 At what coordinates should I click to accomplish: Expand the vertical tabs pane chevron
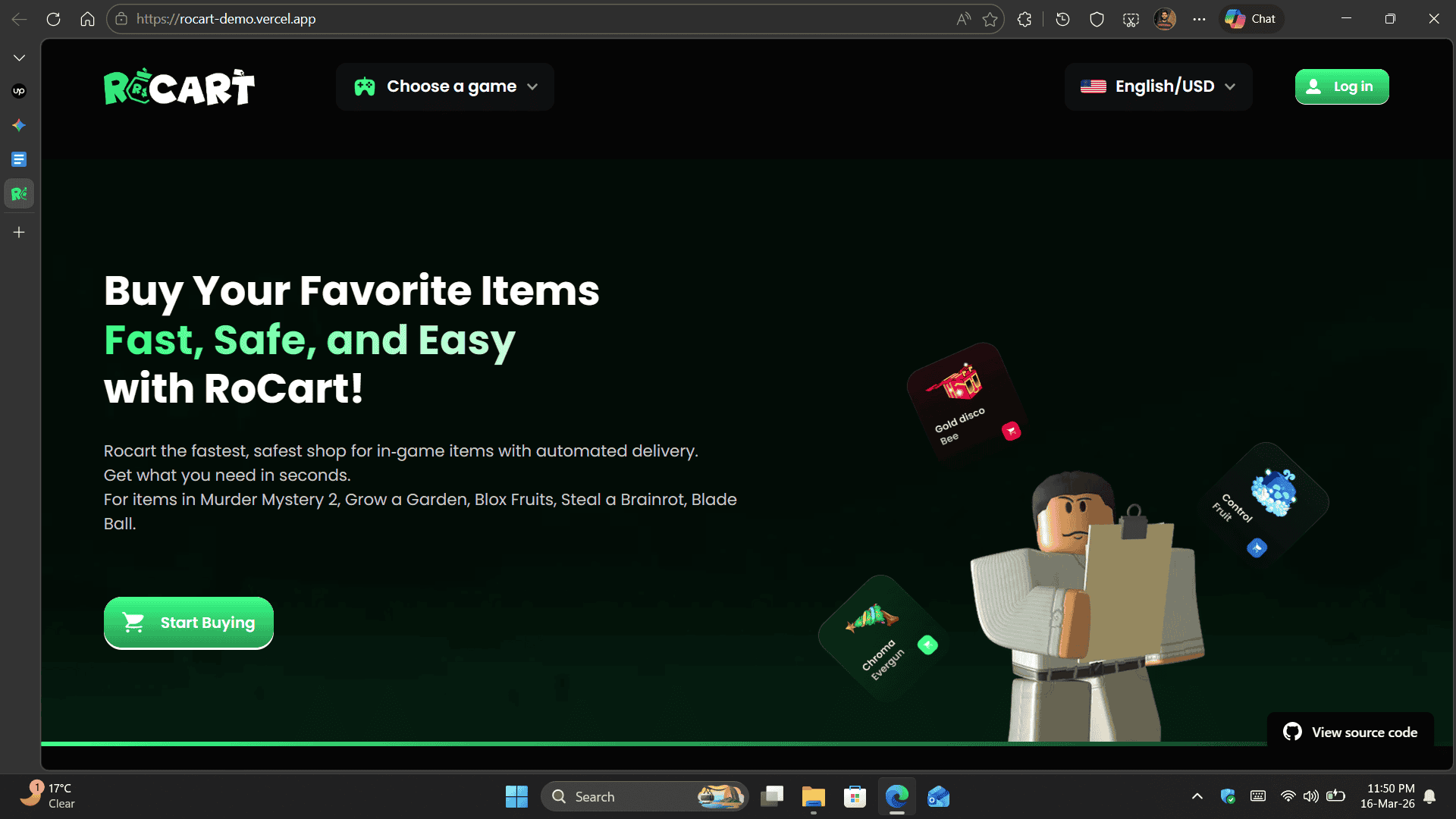(19, 58)
